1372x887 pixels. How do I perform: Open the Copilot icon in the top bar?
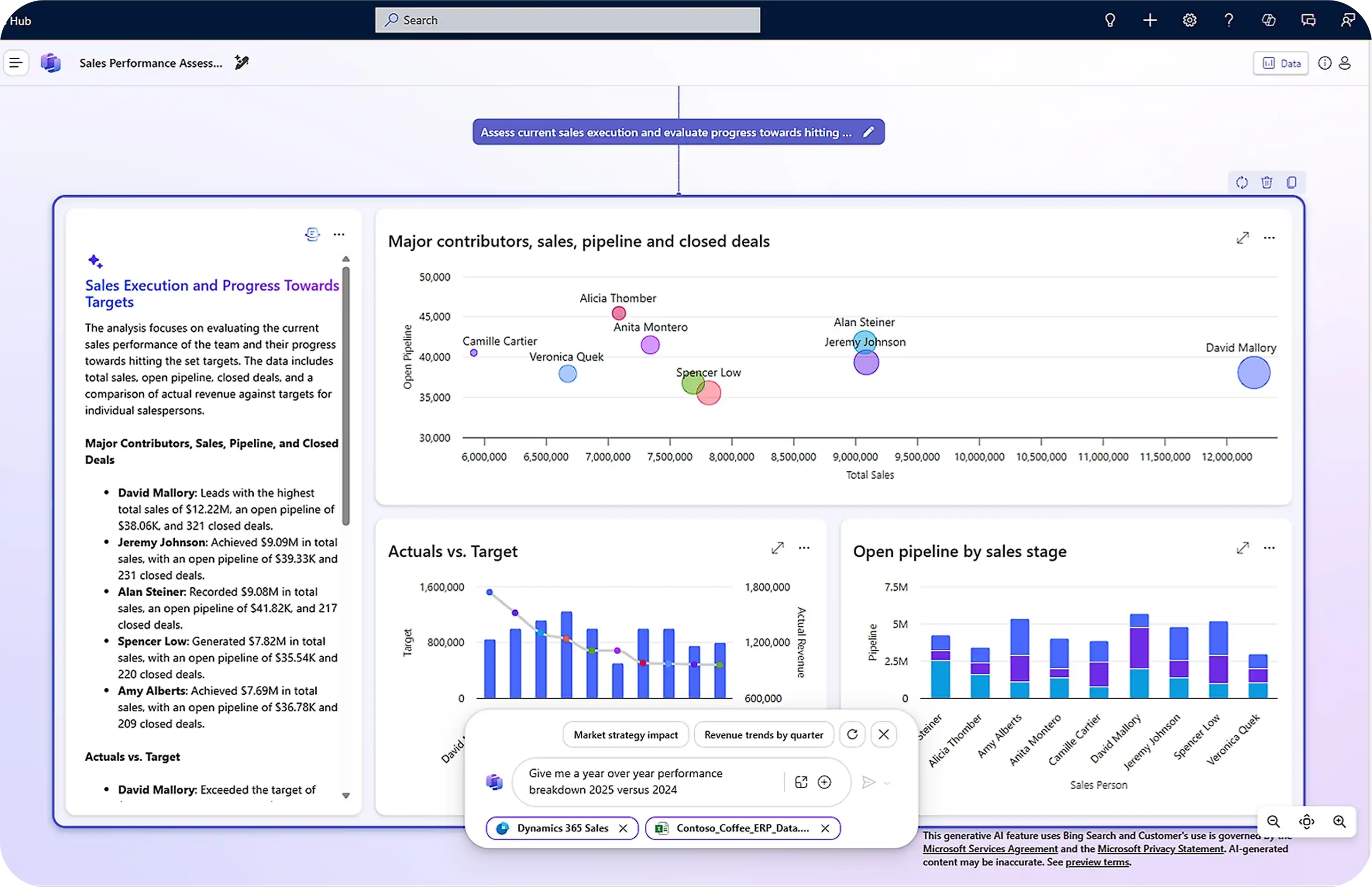(x=1269, y=20)
